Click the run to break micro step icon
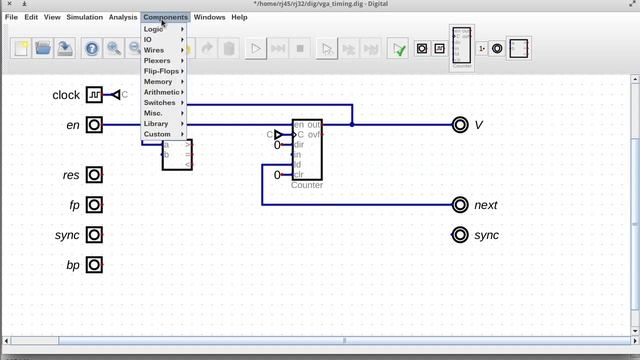Screen dimensions: 640x360 [371, 49]
